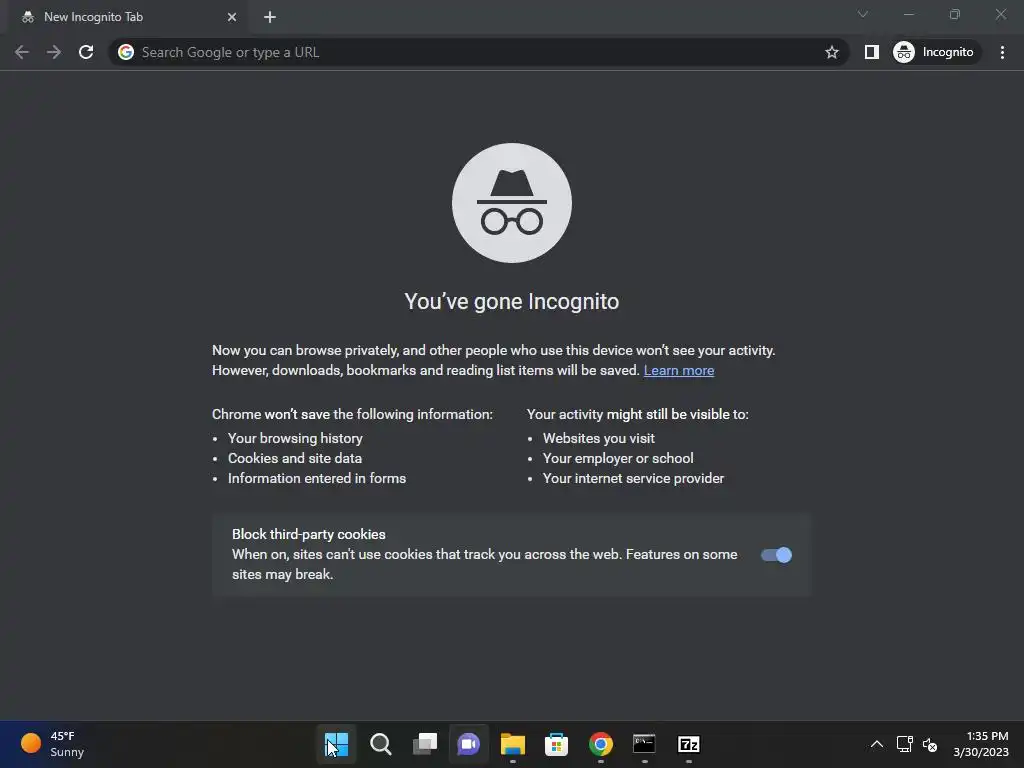The image size is (1024, 768).
Task: Close the New Incognito Tab
Action: point(232,17)
